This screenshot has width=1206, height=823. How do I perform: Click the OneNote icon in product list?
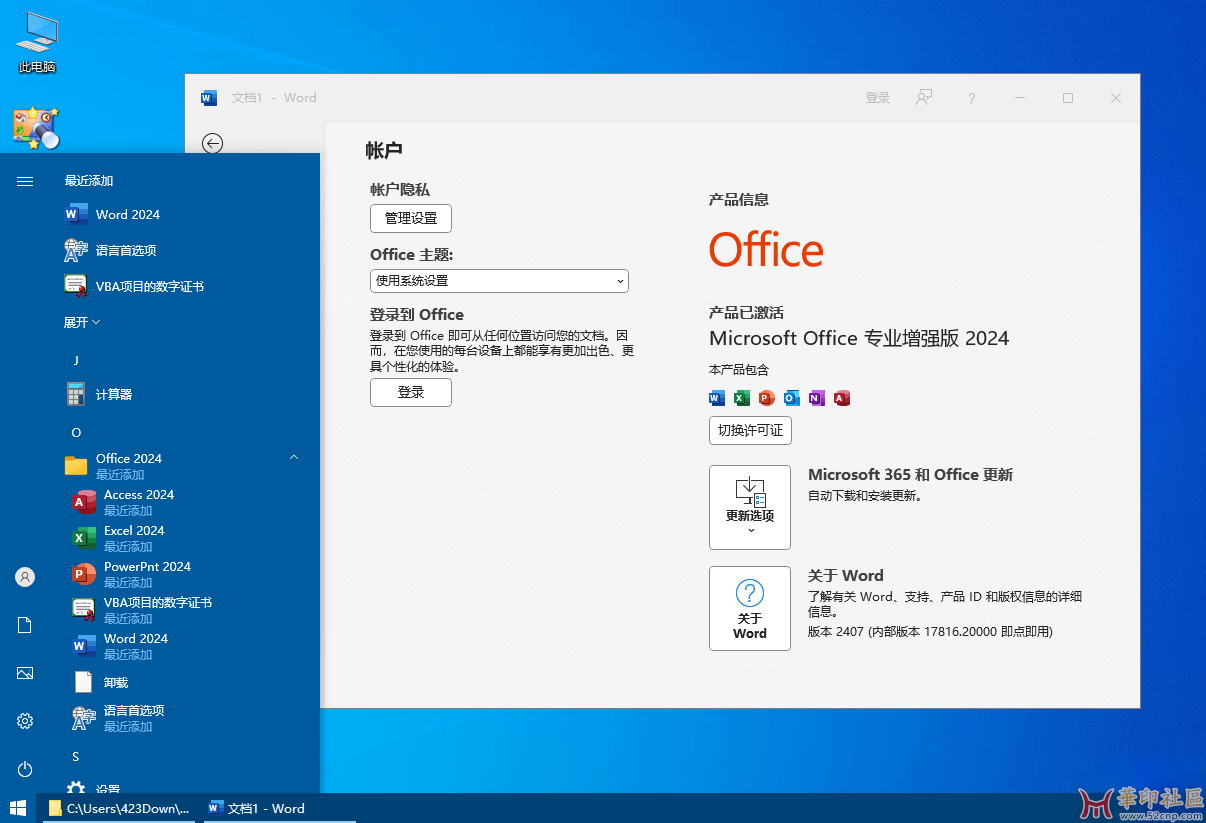[816, 398]
